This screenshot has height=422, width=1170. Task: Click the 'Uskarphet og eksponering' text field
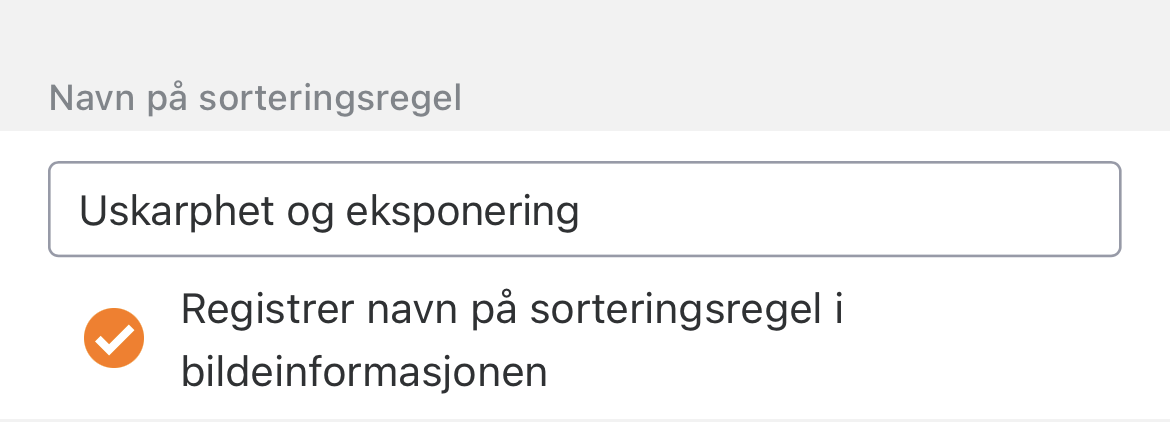pos(584,210)
